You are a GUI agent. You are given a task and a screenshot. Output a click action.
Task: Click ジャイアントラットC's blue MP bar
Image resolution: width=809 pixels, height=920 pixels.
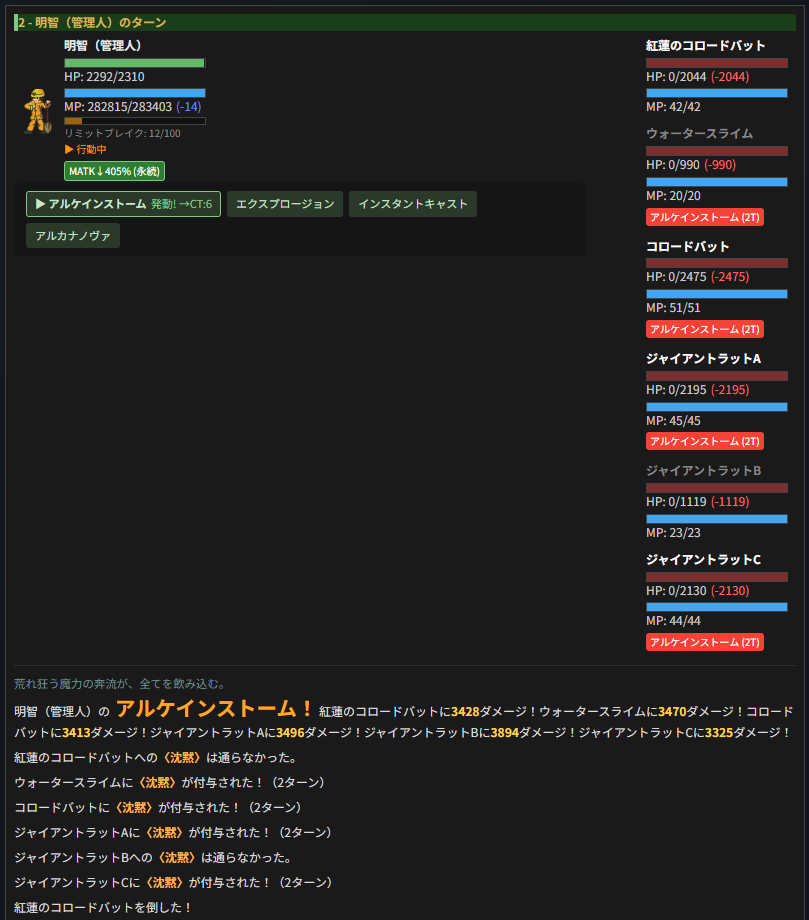pos(716,607)
